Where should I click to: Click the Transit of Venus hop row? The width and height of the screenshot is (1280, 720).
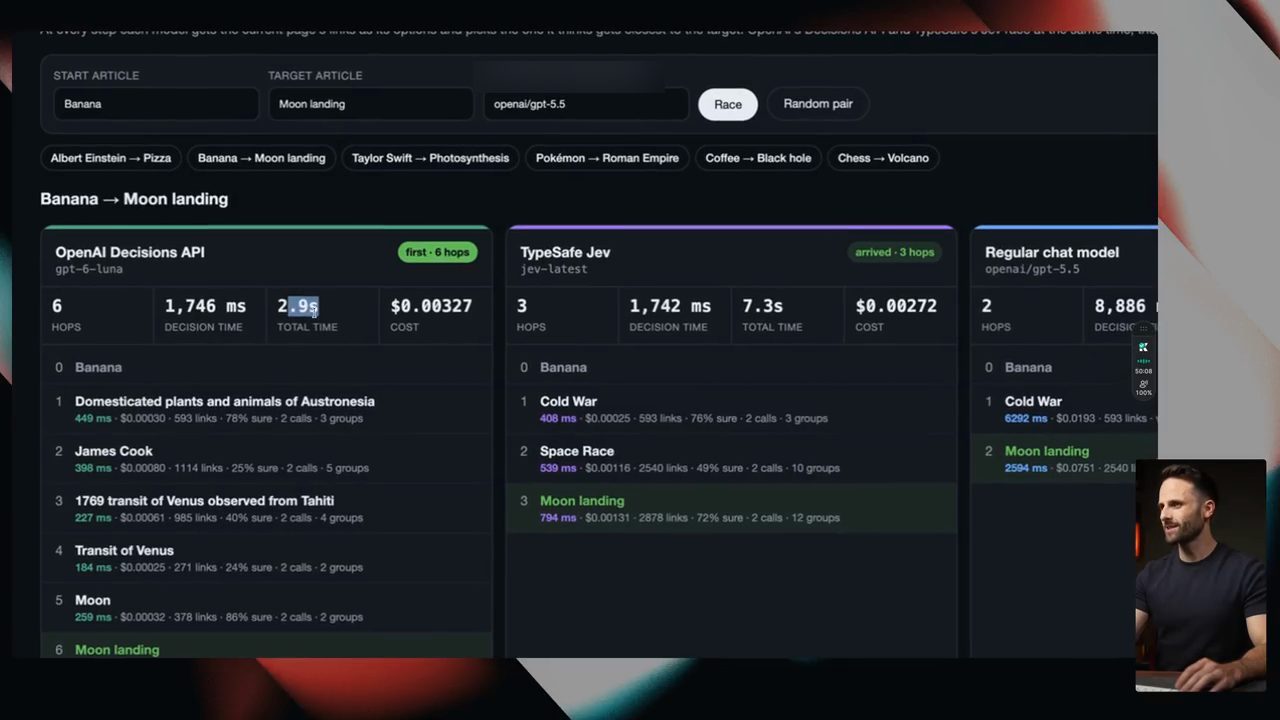[x=266, y=558]
